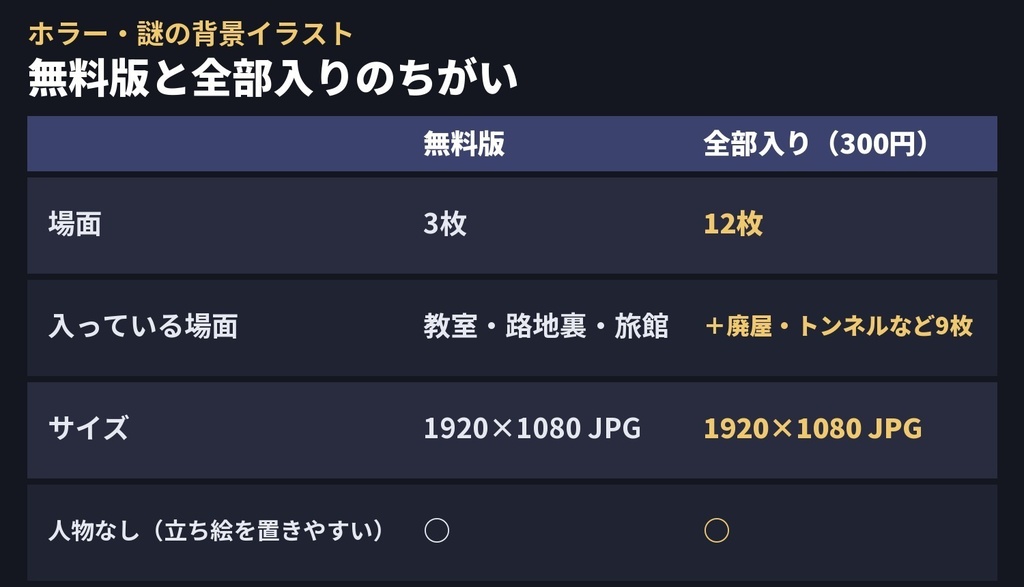Select the 無料版 column header
1024x587 pixels.
click(x=464, y=144)
